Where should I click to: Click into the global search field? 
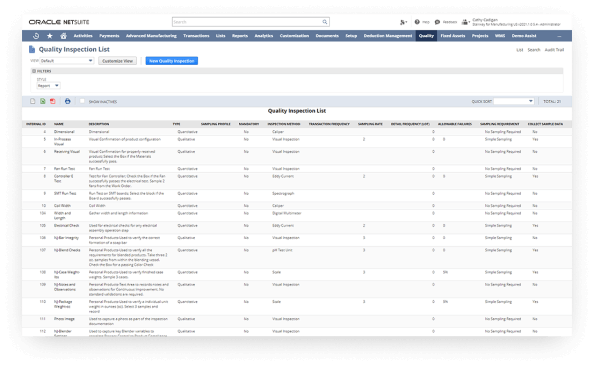point(247,22)
